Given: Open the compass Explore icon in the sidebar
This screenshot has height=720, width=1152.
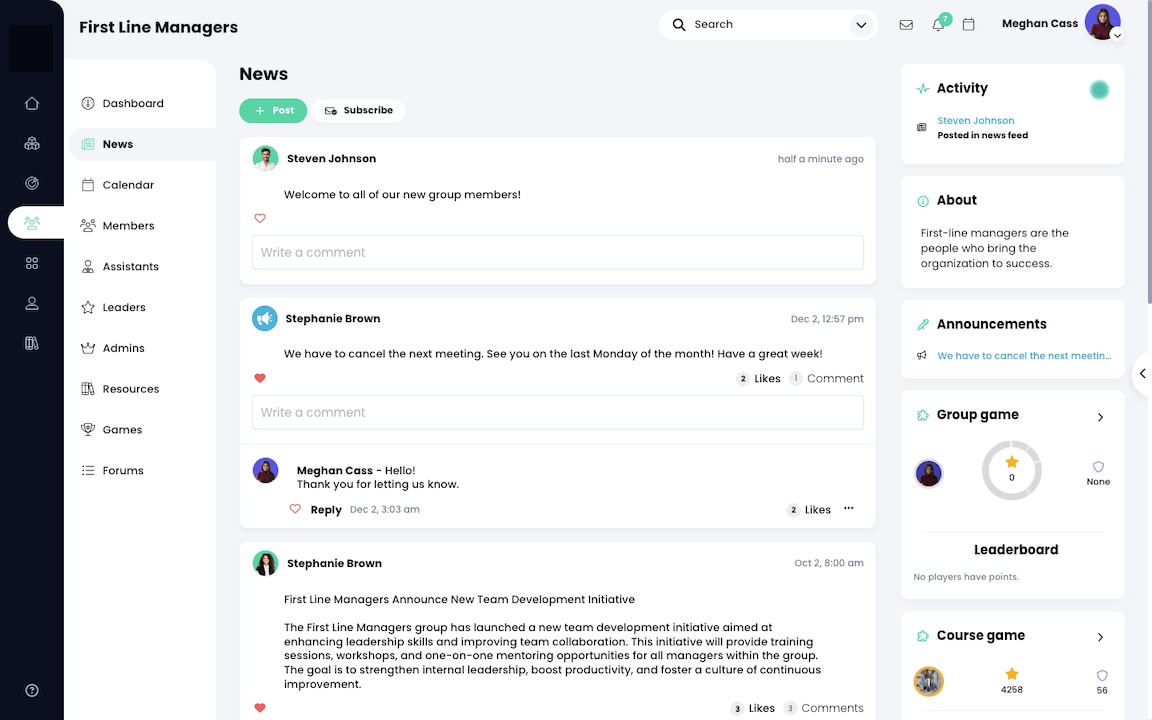Looking at the screenshot, I should (x=31, y=183).
